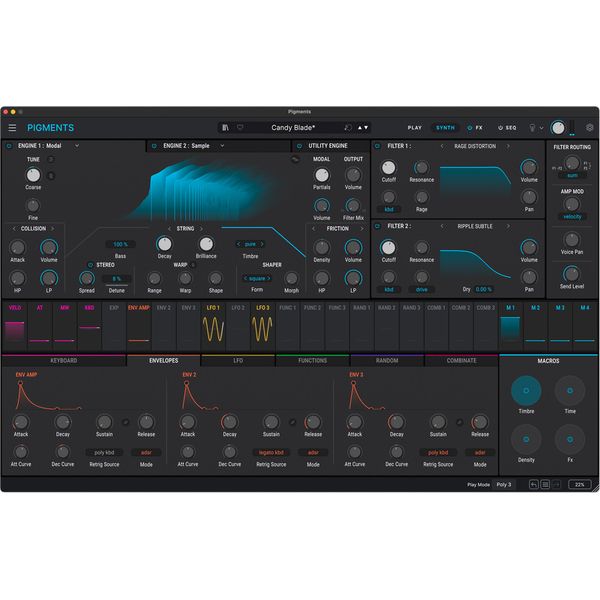Favorite the preset with the heart icon
This screenshot has width=600, height=600.
pos(239,128)
